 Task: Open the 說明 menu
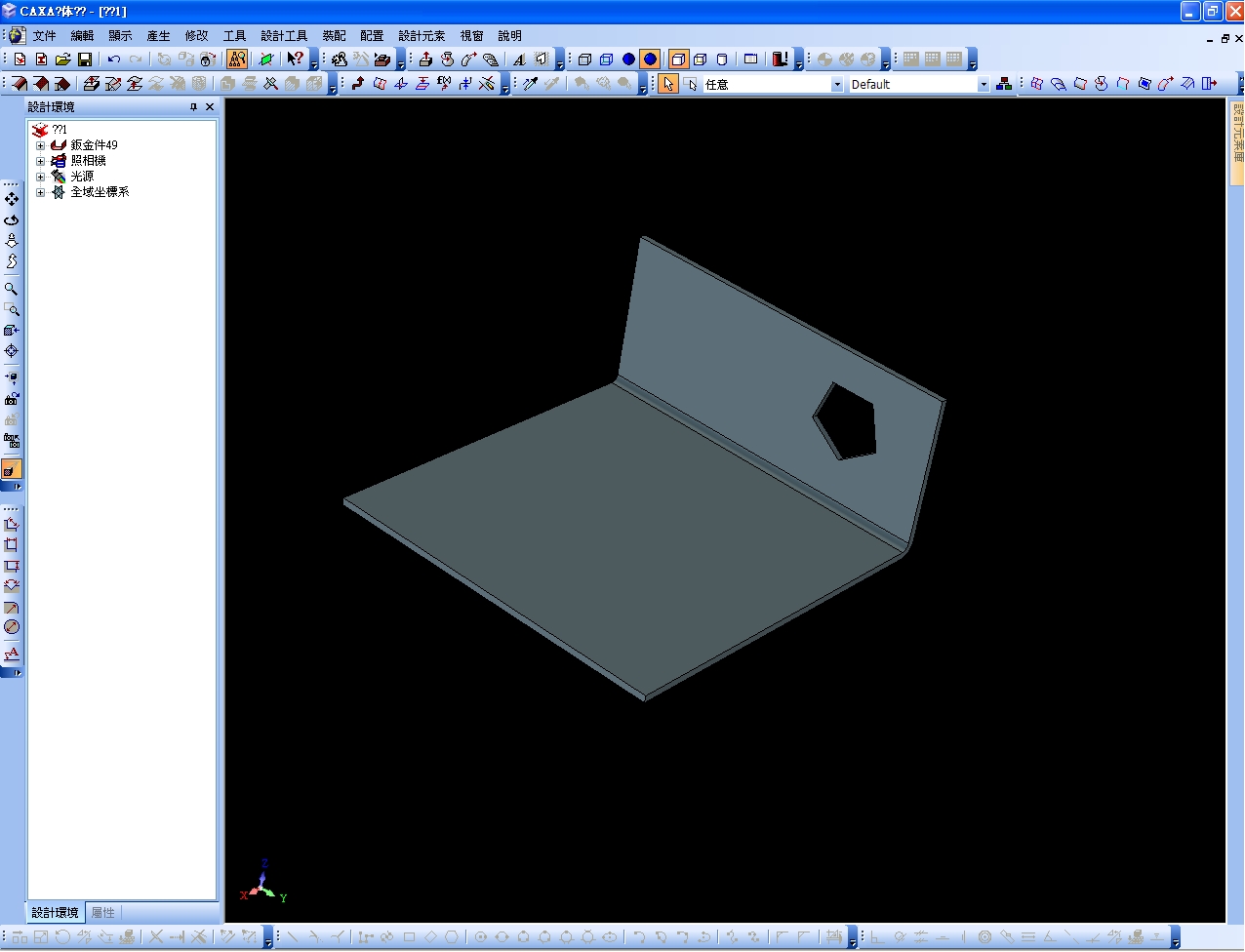(x=510, y=36)
